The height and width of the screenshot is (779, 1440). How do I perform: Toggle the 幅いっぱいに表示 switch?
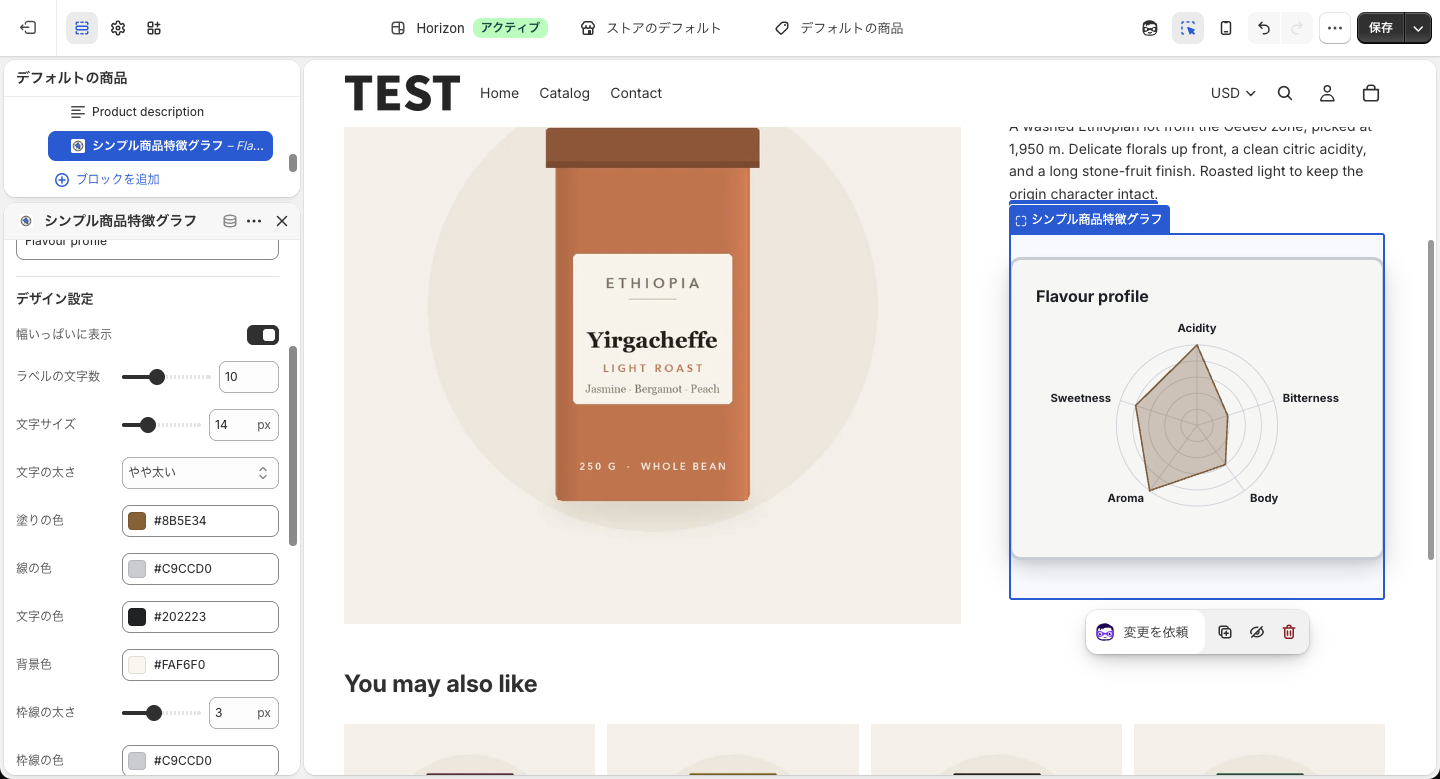(263, 334)
